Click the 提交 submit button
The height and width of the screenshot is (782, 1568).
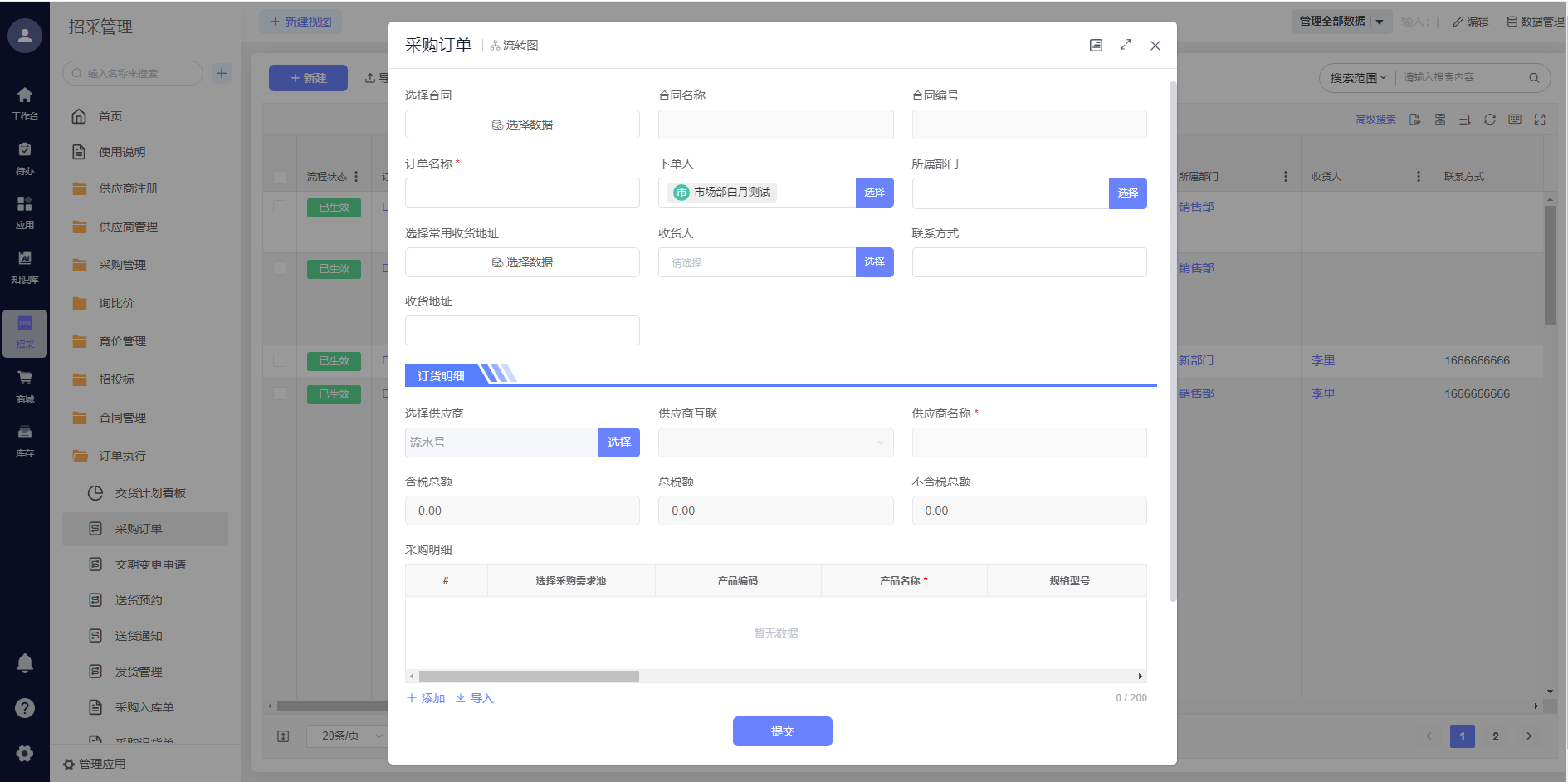(x=782, y=731)
